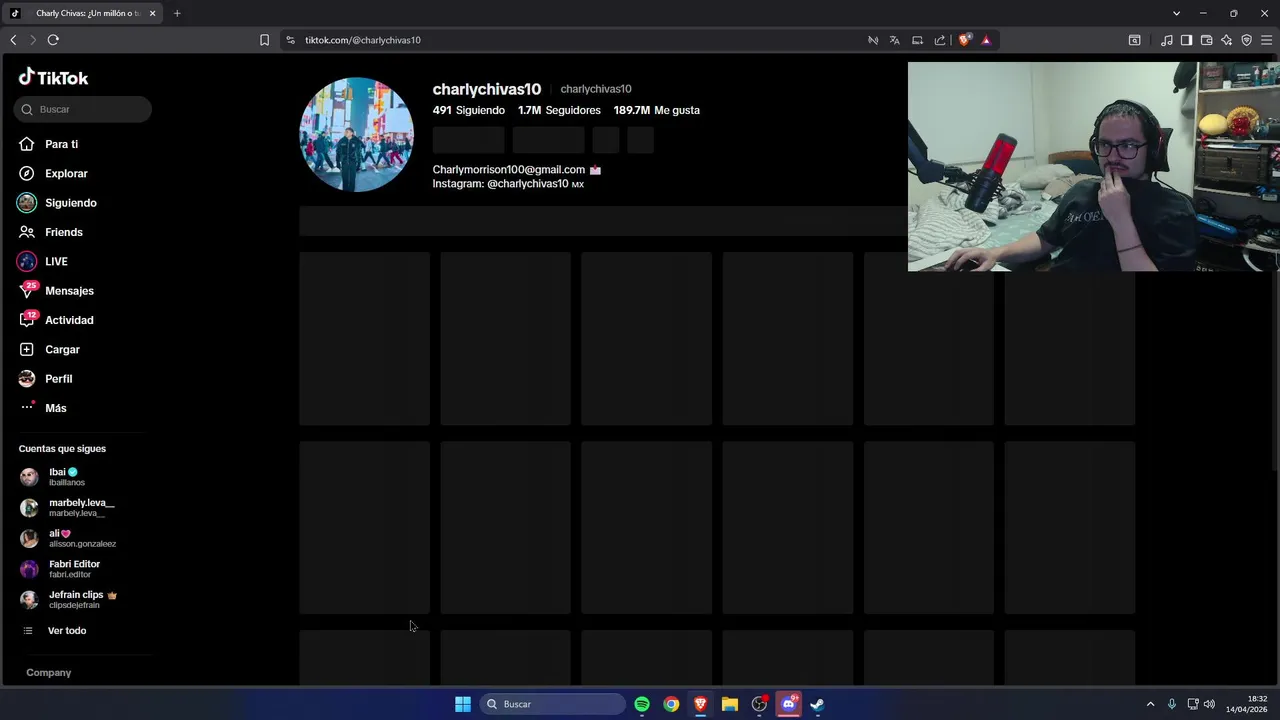Open Mensajes inbox
The width and height of the screenshot is (1280, 720).
pos(69,291)
